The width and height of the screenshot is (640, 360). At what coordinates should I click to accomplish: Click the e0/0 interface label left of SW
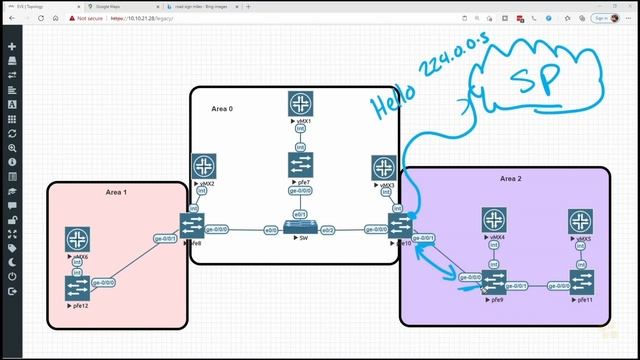click(x=271, y=230)
